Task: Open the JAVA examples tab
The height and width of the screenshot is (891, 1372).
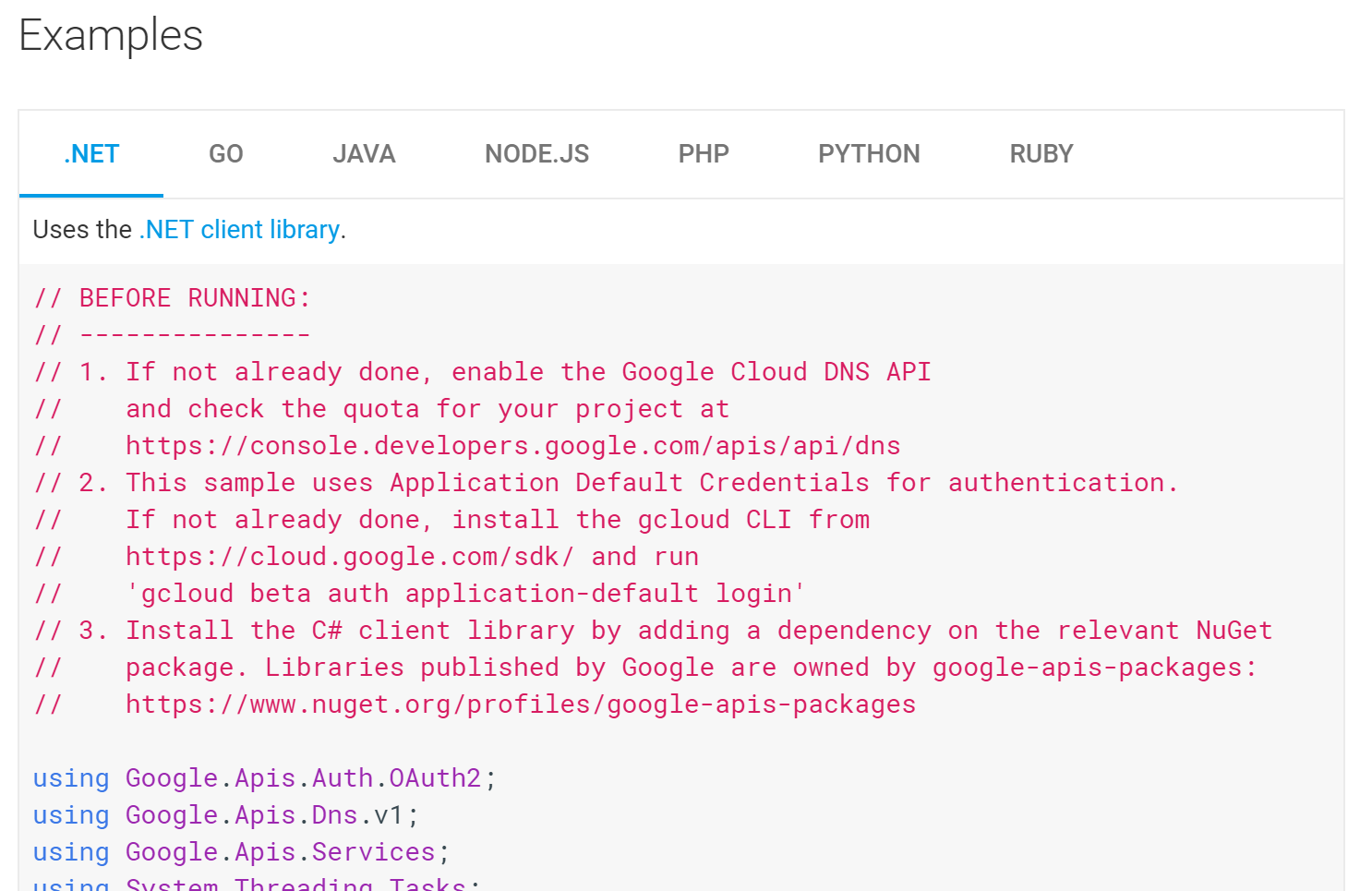Action: click(364, 154)
